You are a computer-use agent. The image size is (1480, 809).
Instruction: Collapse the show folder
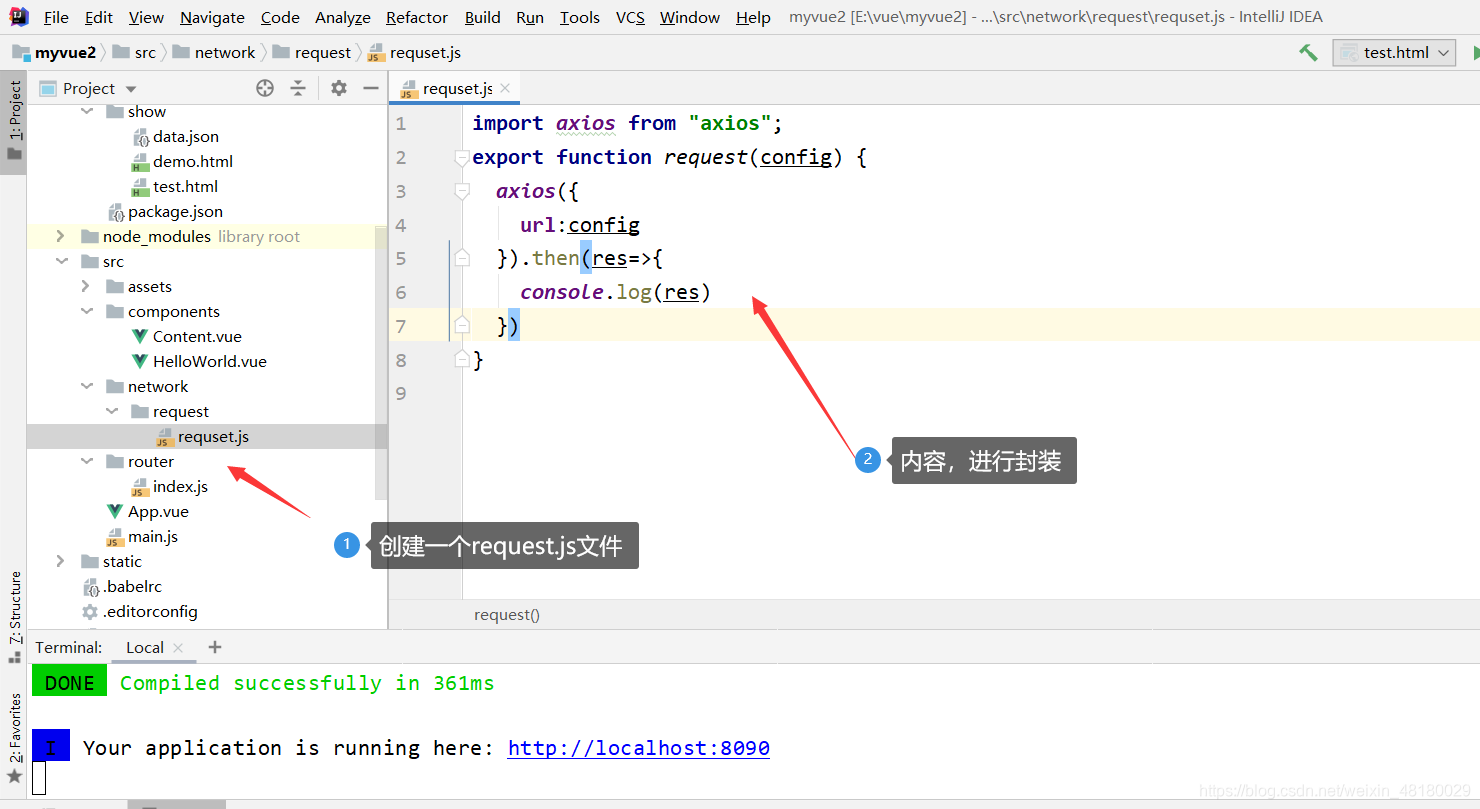[86, 112]
